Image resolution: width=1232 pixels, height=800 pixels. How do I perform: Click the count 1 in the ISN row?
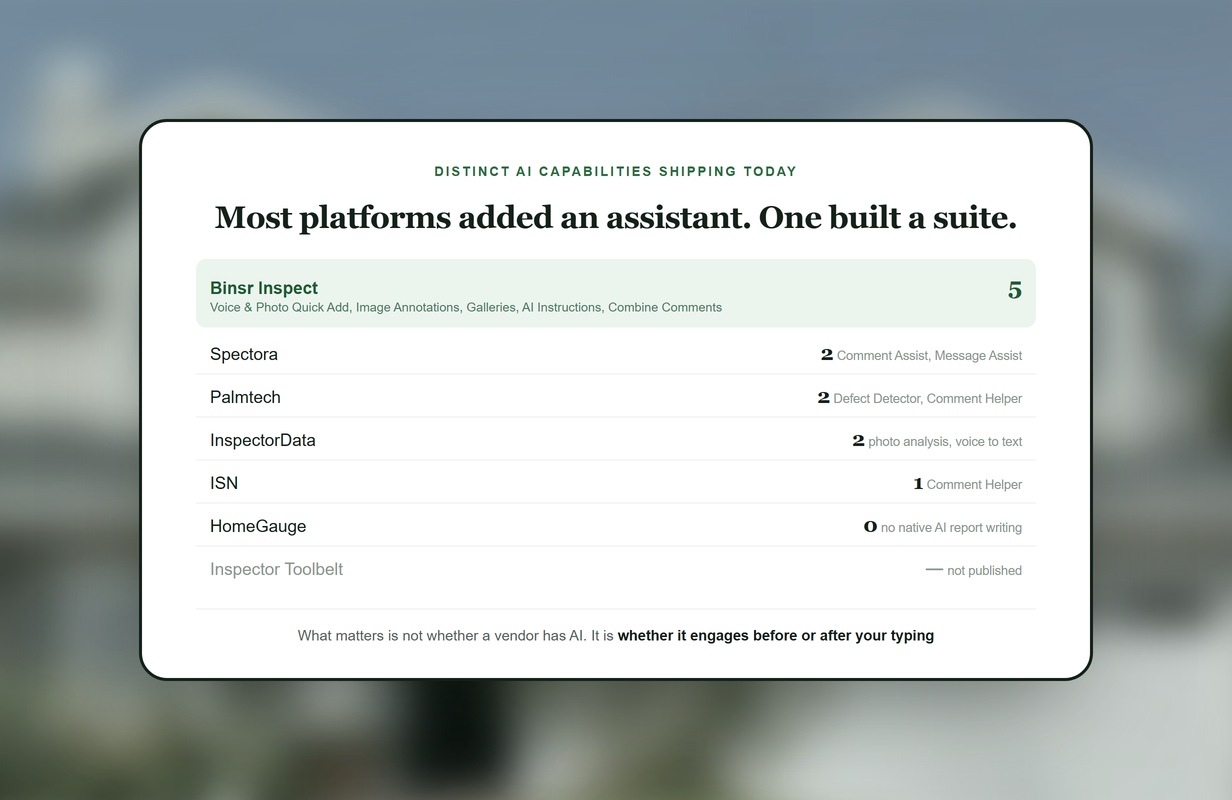(x=918, y=483)
